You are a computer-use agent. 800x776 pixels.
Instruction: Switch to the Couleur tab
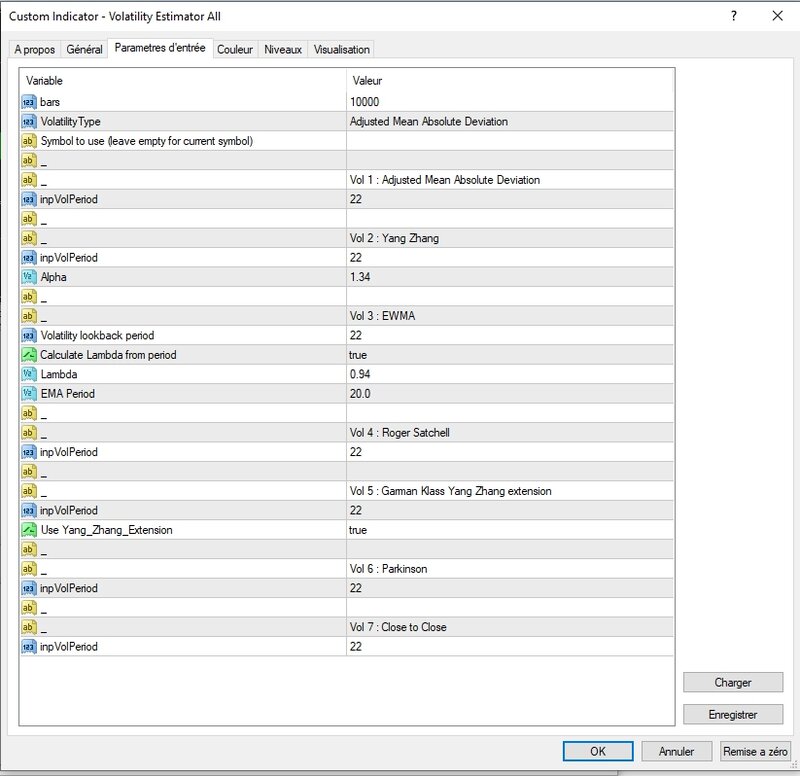point(235,49)
